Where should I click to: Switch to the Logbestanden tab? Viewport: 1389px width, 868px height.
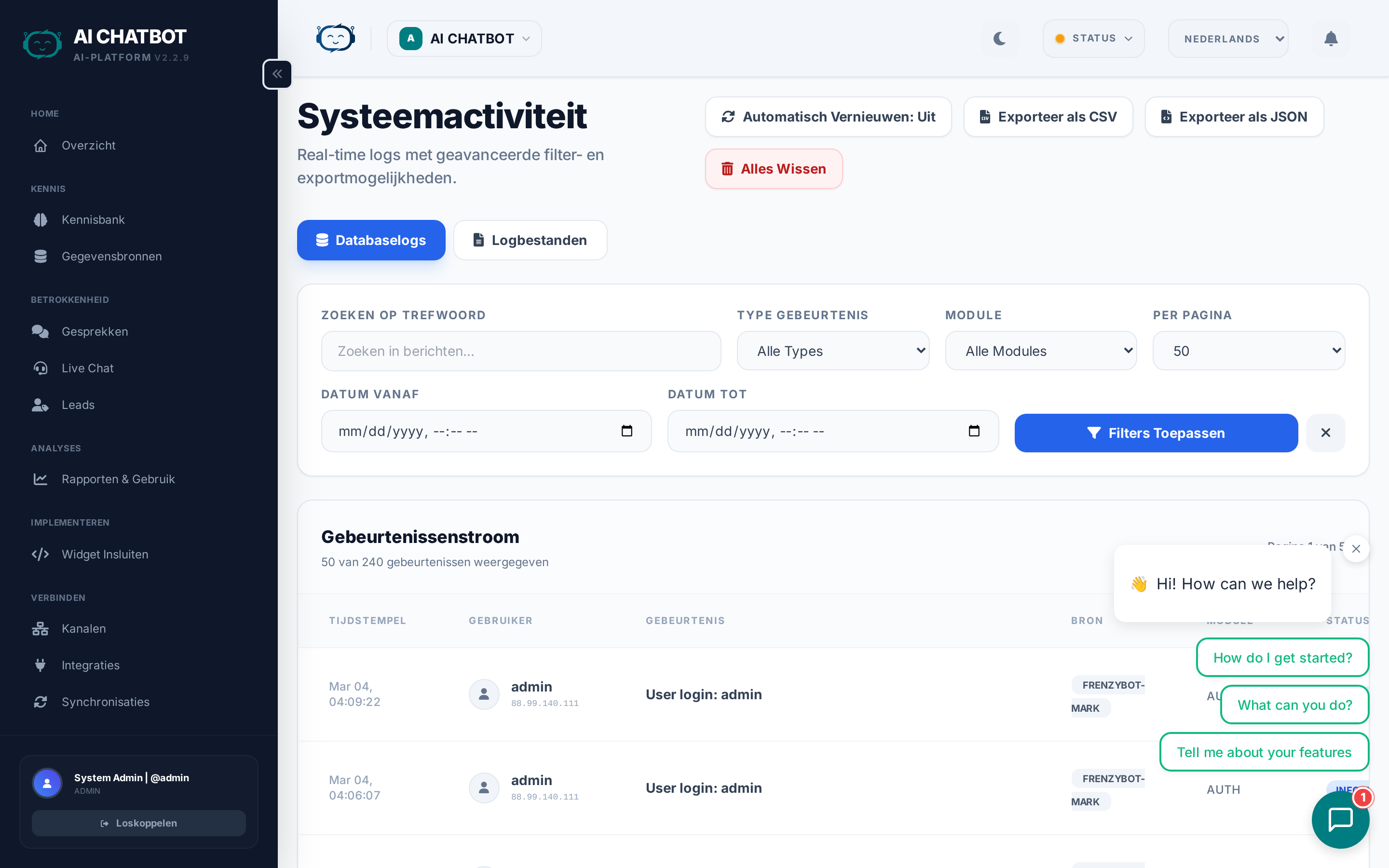[x=530, y=240]
